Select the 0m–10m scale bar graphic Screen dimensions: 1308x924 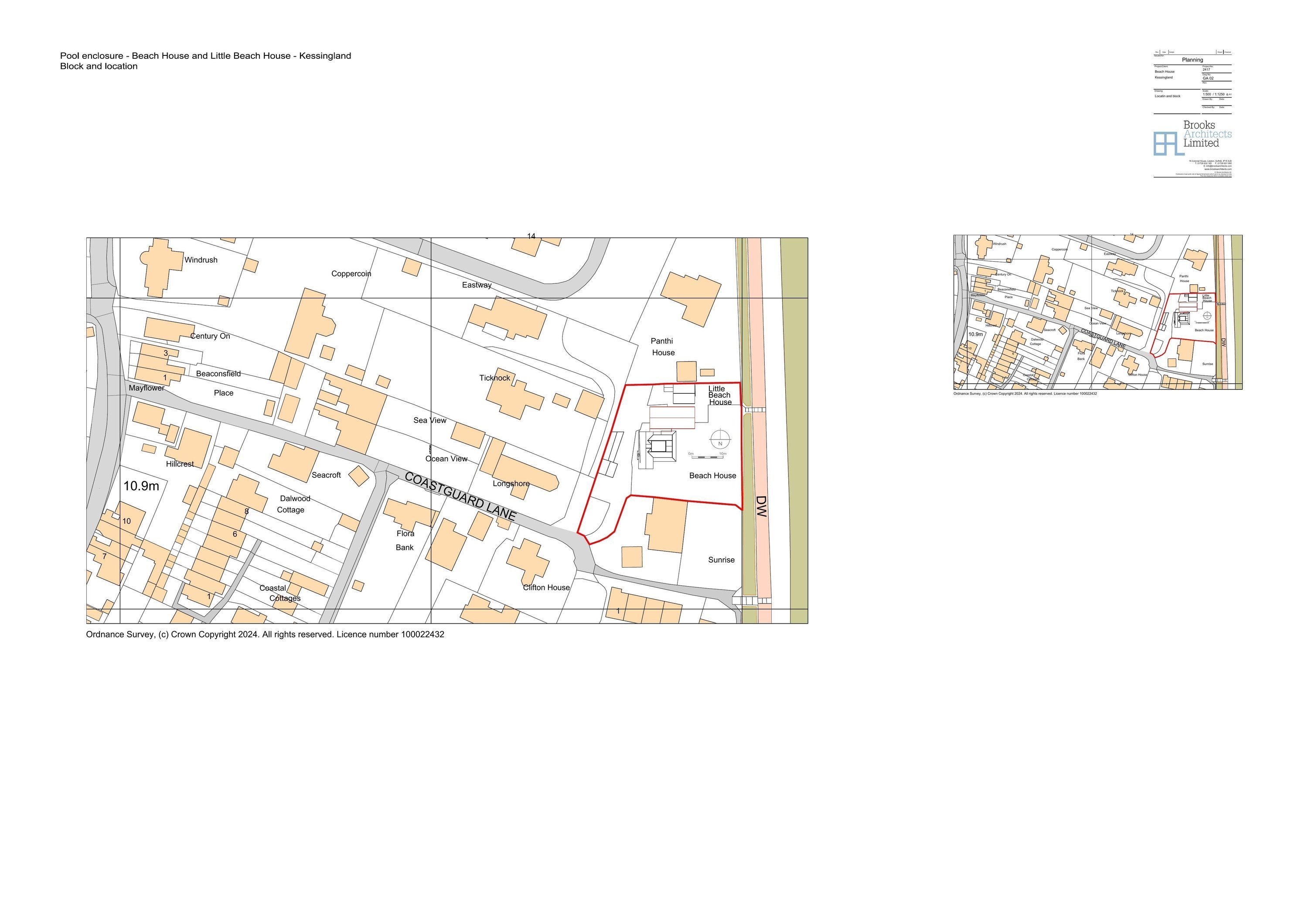pos(708,457)
